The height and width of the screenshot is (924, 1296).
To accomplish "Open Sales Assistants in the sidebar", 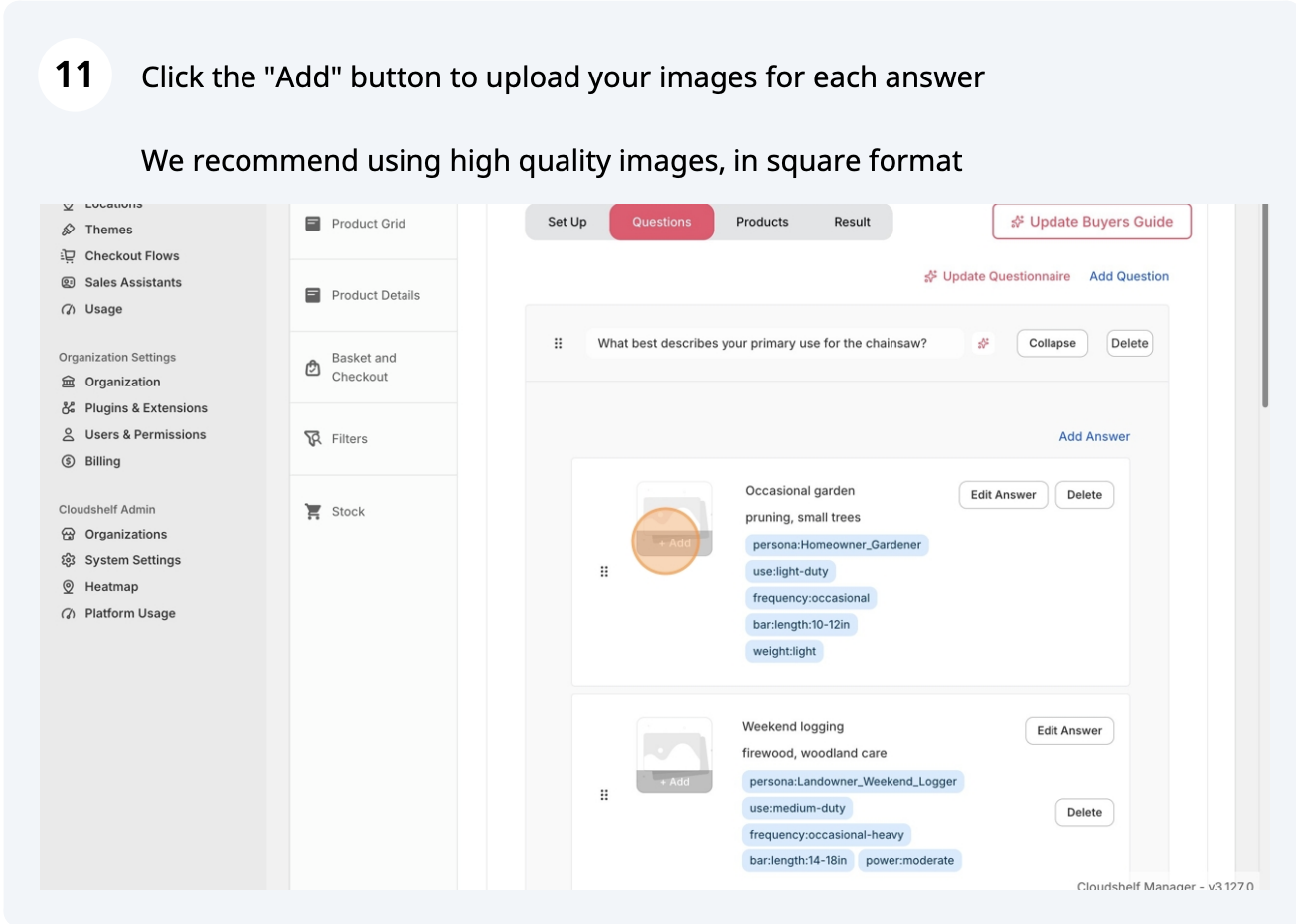I will (133, 283).
